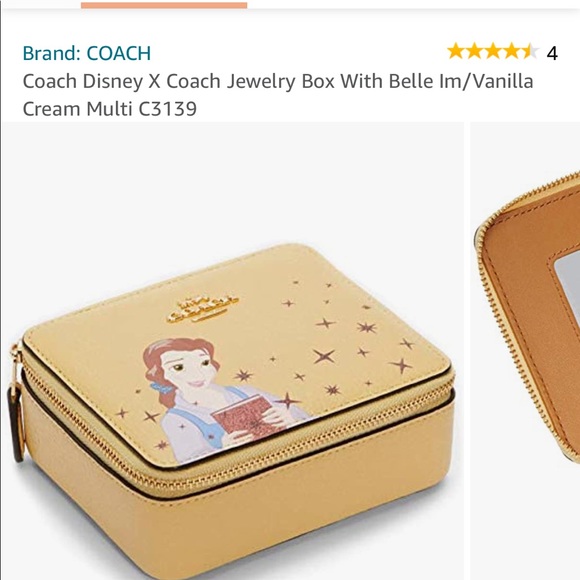This screenshot has height=580, width=580.
Task: Click the first gold rating star
Action: click(x=456, y=51)
